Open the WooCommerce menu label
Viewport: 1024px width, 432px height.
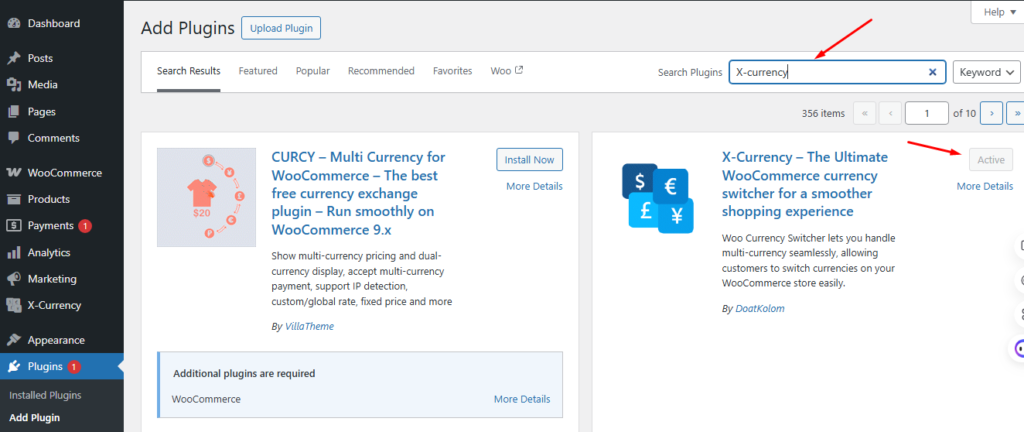point(65,173)
